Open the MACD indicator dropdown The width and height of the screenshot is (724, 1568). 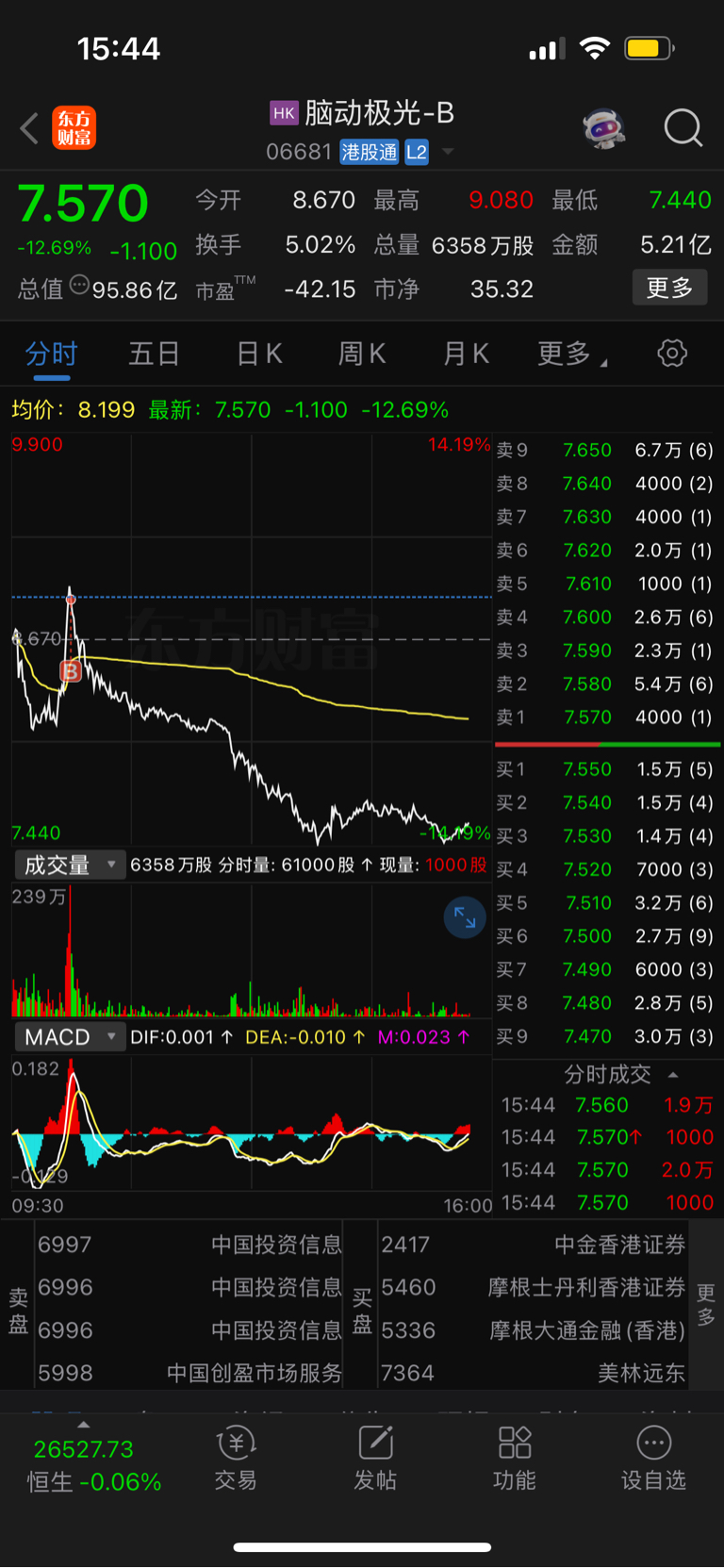tap(70, 1037)
